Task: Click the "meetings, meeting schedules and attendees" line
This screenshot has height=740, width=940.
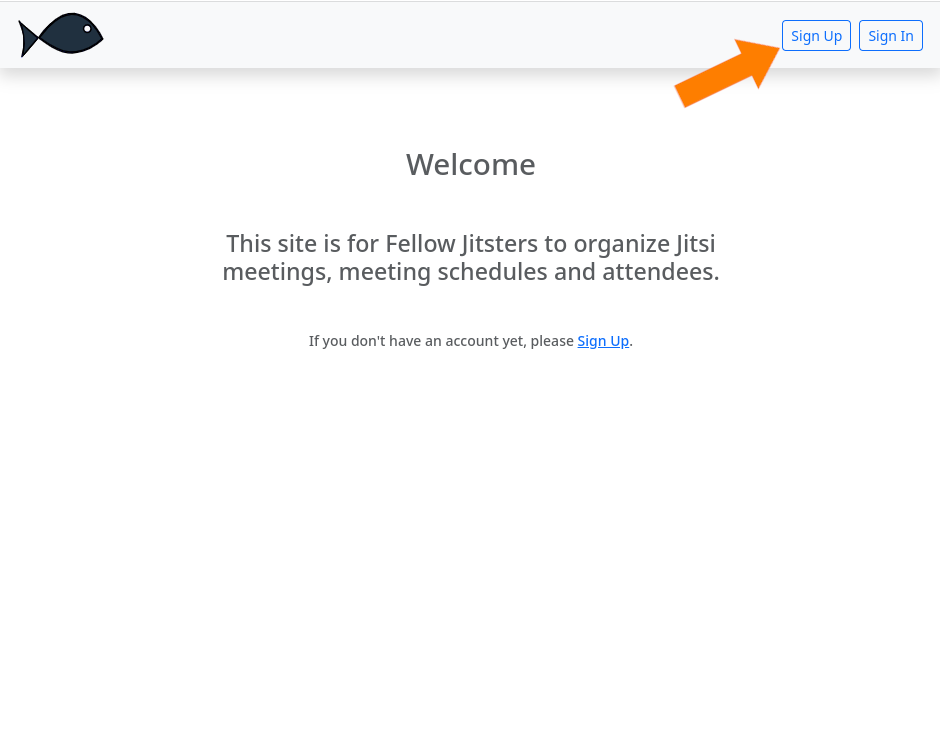Action: [470, 272]
